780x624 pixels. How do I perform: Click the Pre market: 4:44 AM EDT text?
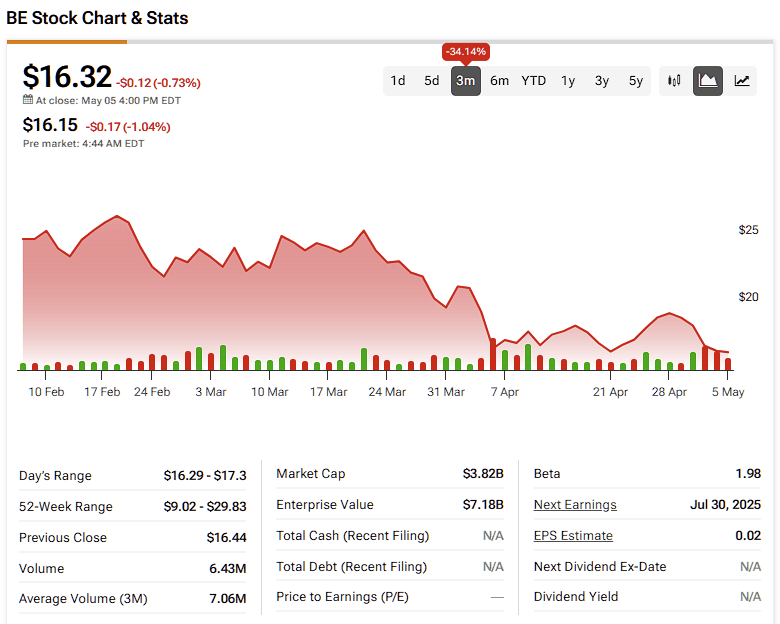[x=84, y=144]
